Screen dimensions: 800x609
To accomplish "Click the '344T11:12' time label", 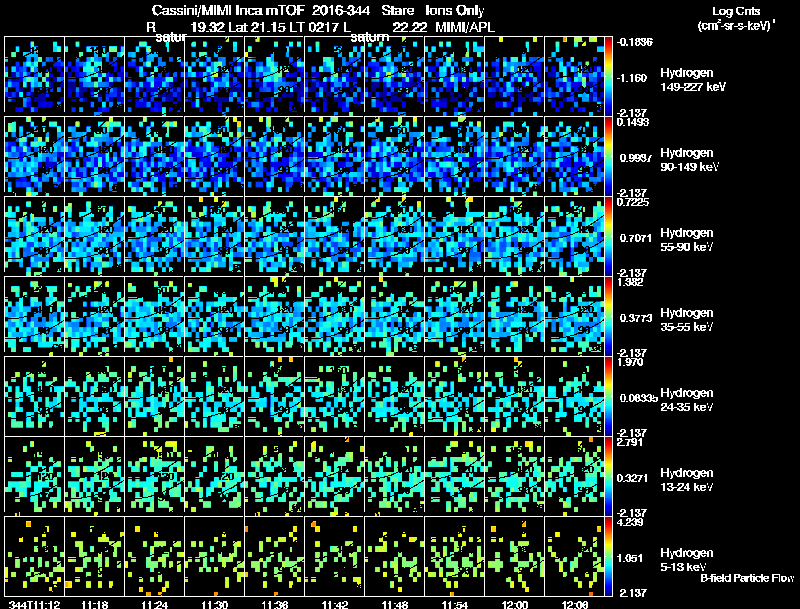I will (x=34, y=604).
